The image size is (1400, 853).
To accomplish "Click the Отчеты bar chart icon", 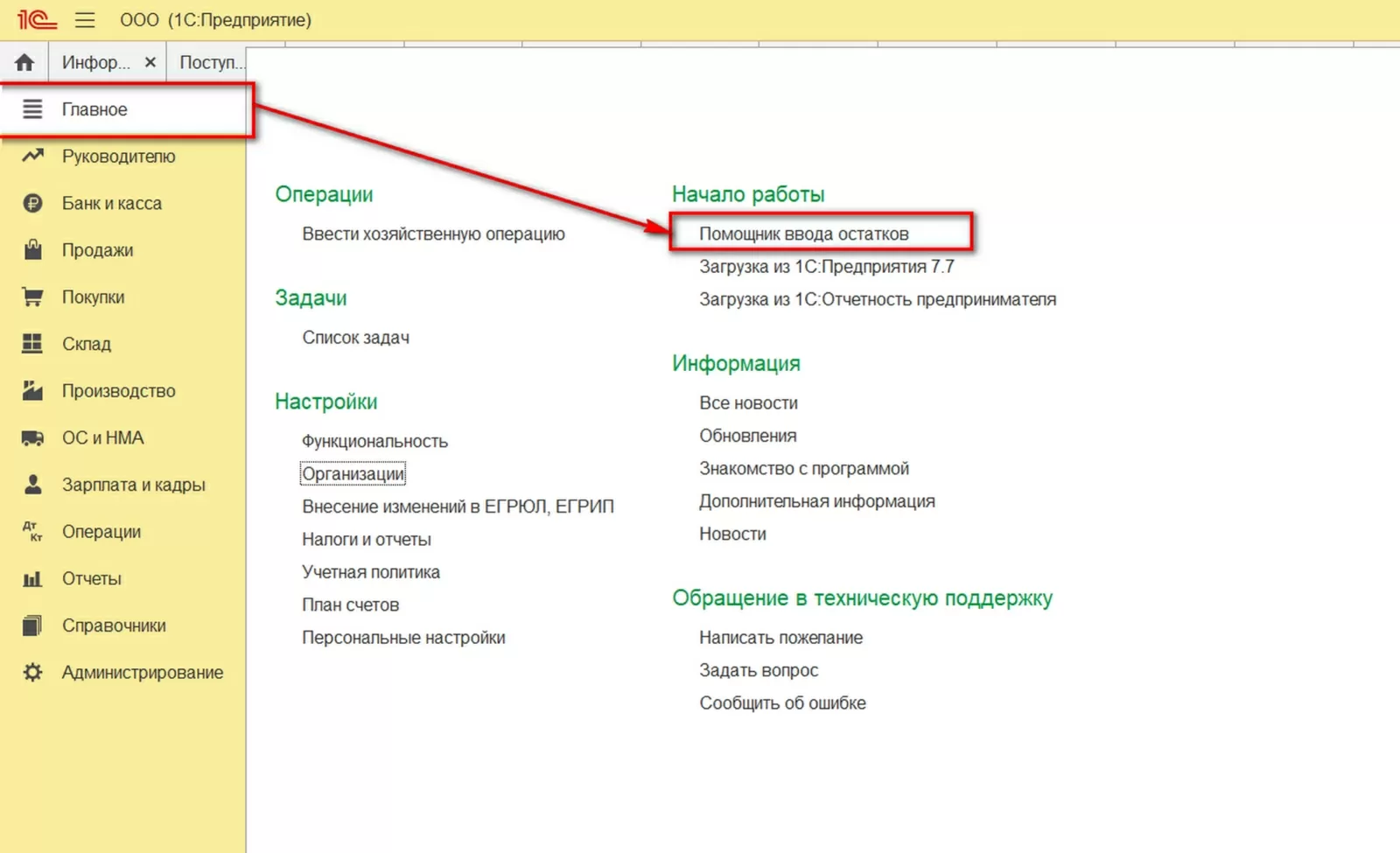I will pyautogui.click(x=32, y=578).
